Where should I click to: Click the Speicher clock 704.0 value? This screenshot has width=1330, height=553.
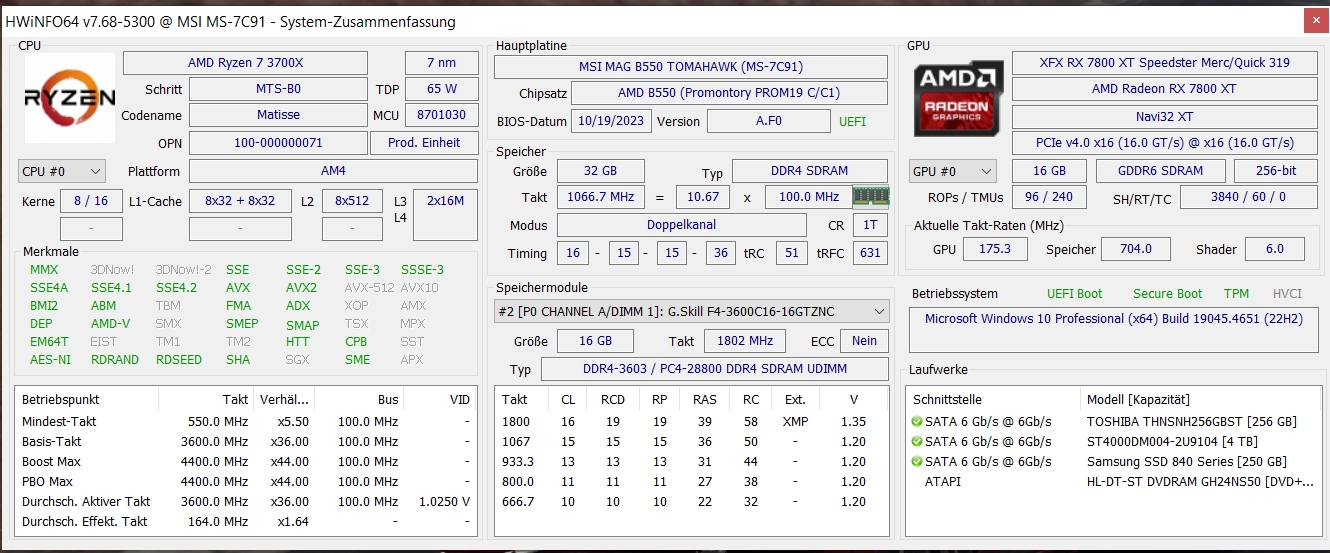pyautogui.click(x=1136, y=249)
